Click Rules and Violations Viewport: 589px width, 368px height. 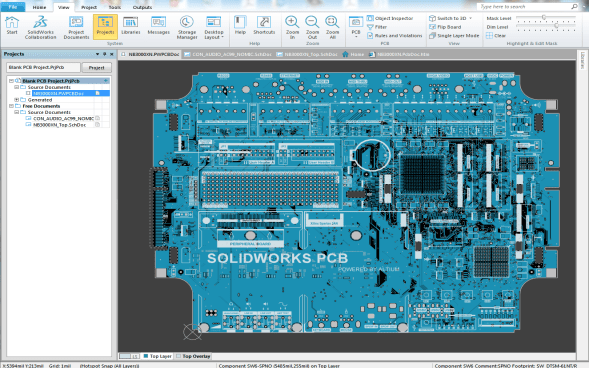tap(394, 35)
